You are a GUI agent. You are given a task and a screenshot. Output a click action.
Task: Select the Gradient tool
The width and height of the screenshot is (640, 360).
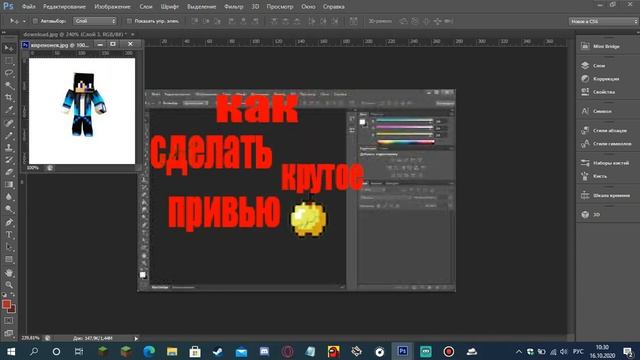pos(9,184)
